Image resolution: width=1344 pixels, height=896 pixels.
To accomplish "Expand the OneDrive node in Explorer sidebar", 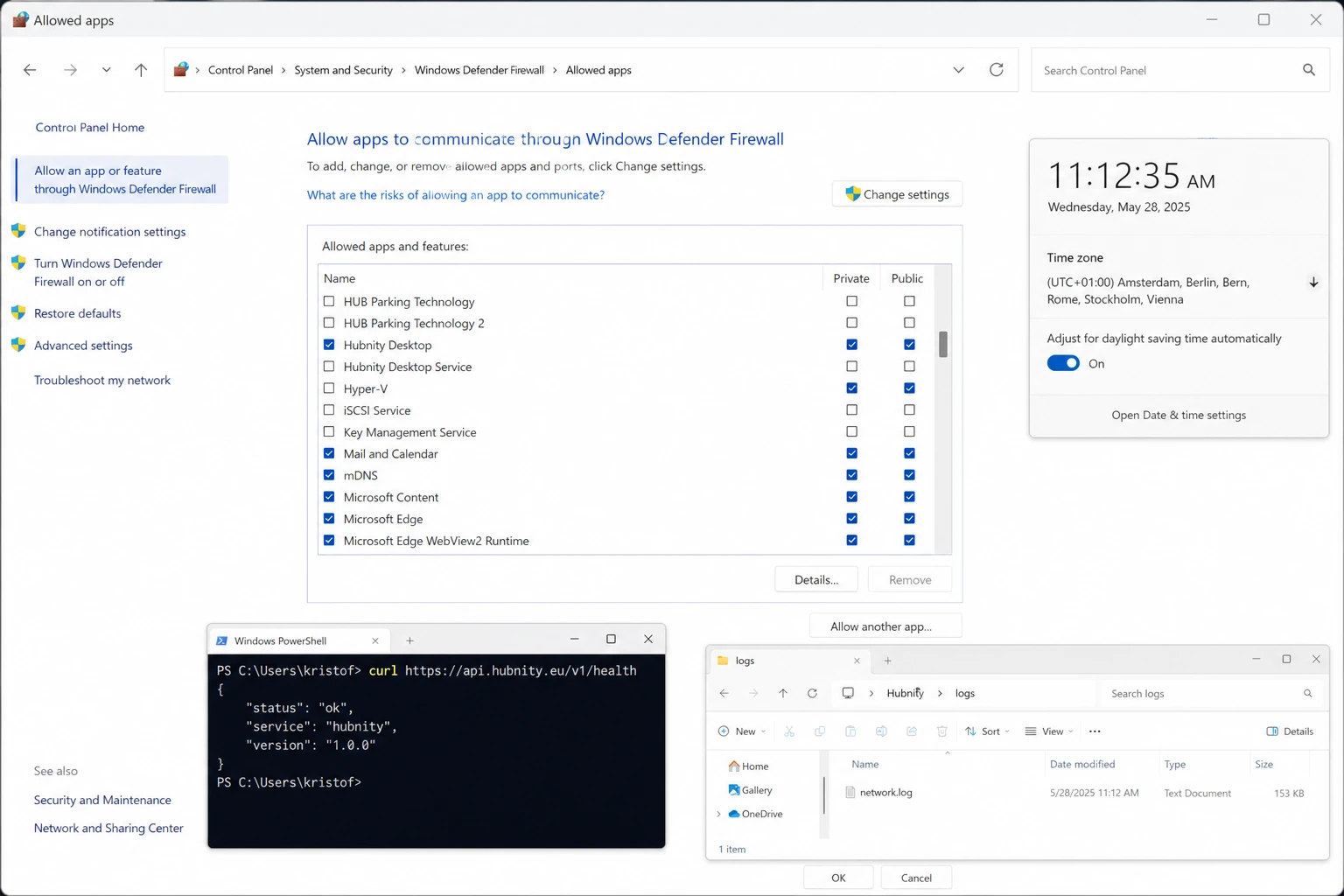I will coord(719,814).
